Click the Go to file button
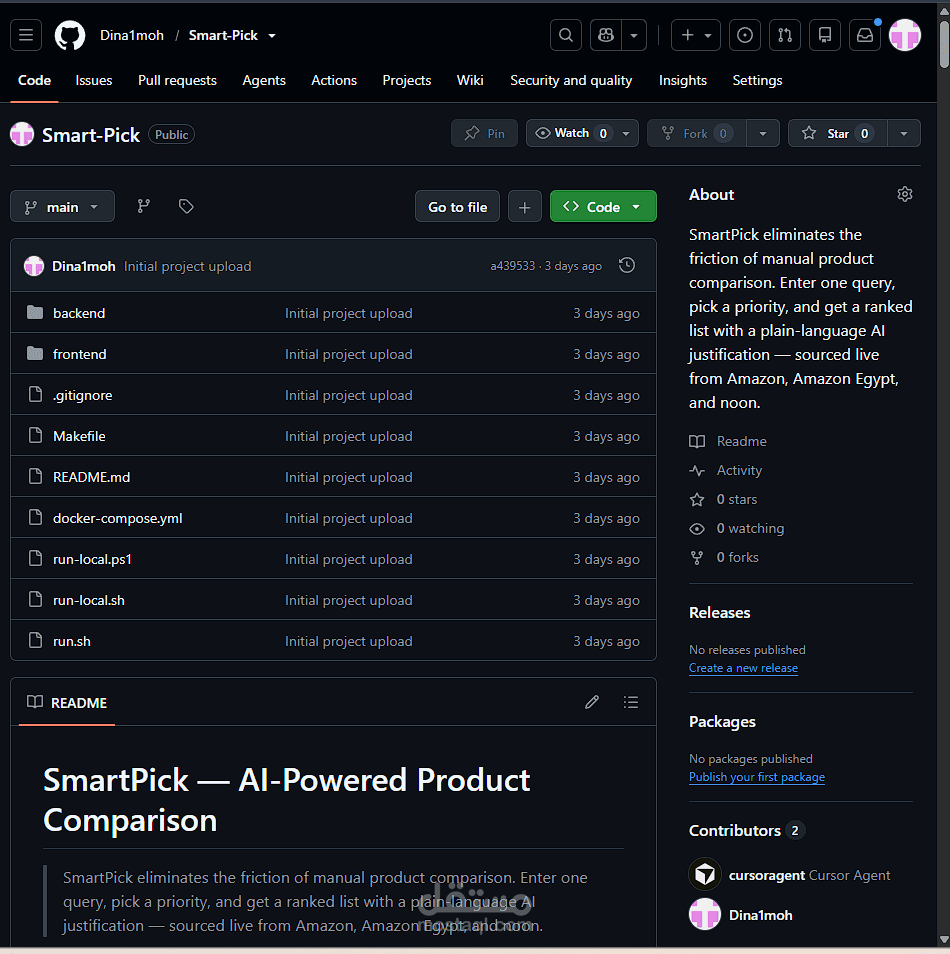Screen dimensions: 950x954 458,207
